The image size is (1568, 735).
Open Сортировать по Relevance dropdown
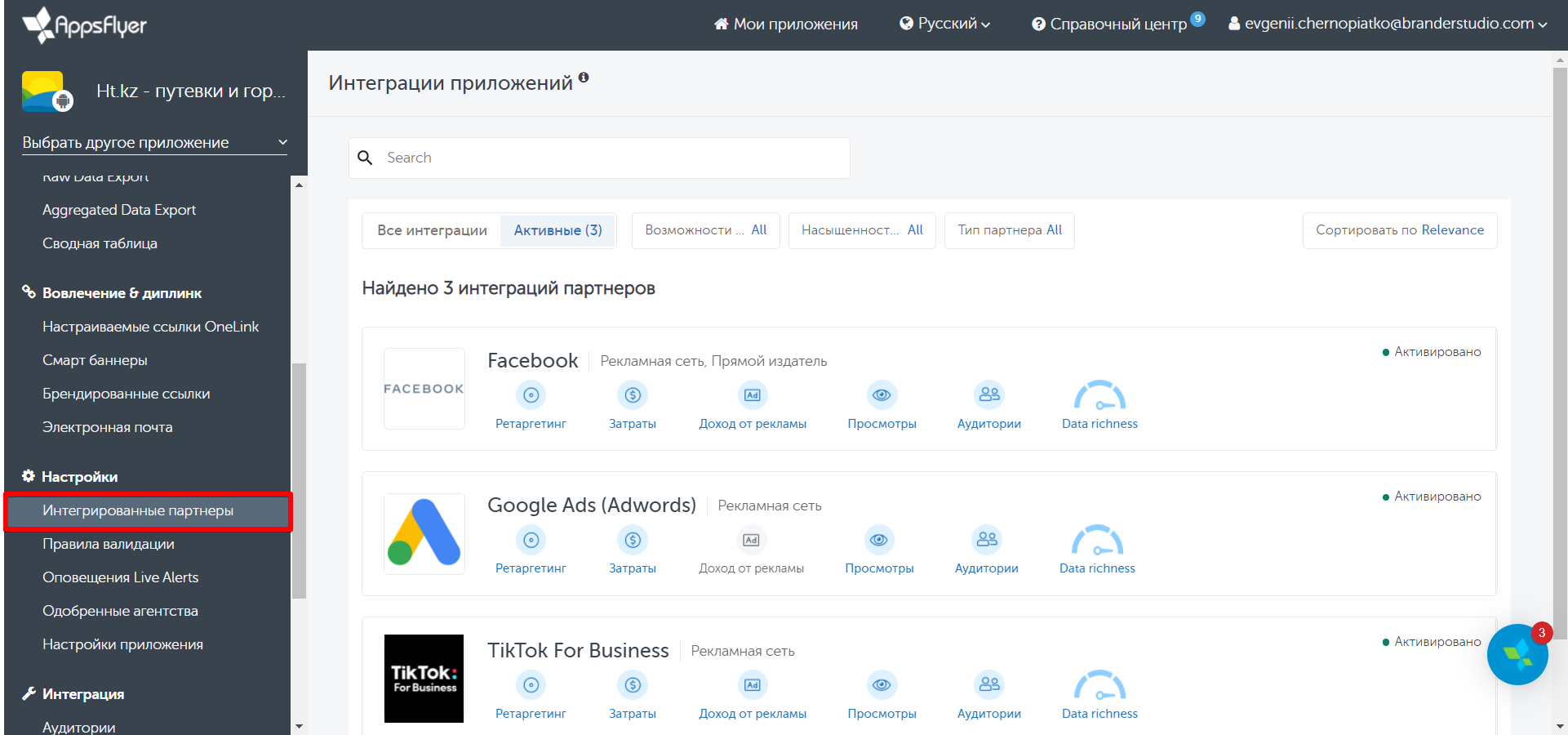point(1399,230)
